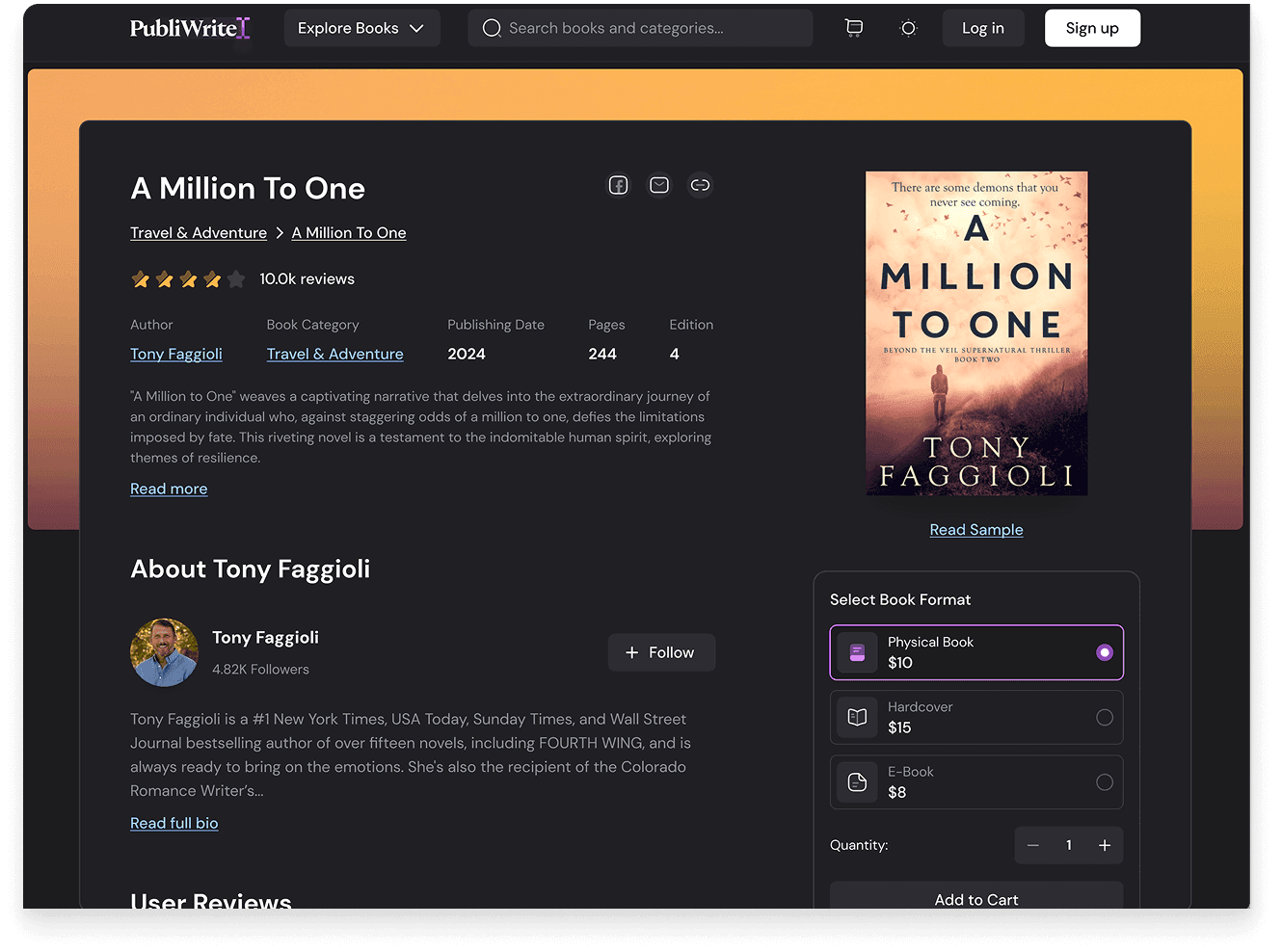
Task: Copy book link with chain icon
Action: (701, 185)
